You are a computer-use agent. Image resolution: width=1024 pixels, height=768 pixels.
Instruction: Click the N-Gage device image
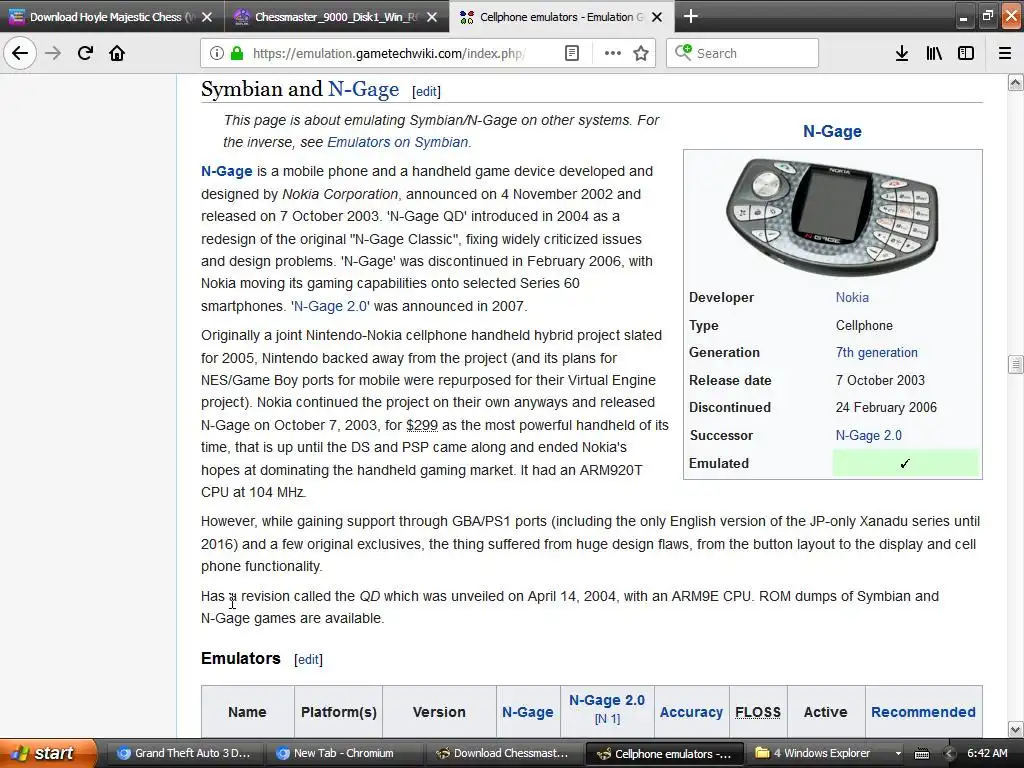point(832,217)
